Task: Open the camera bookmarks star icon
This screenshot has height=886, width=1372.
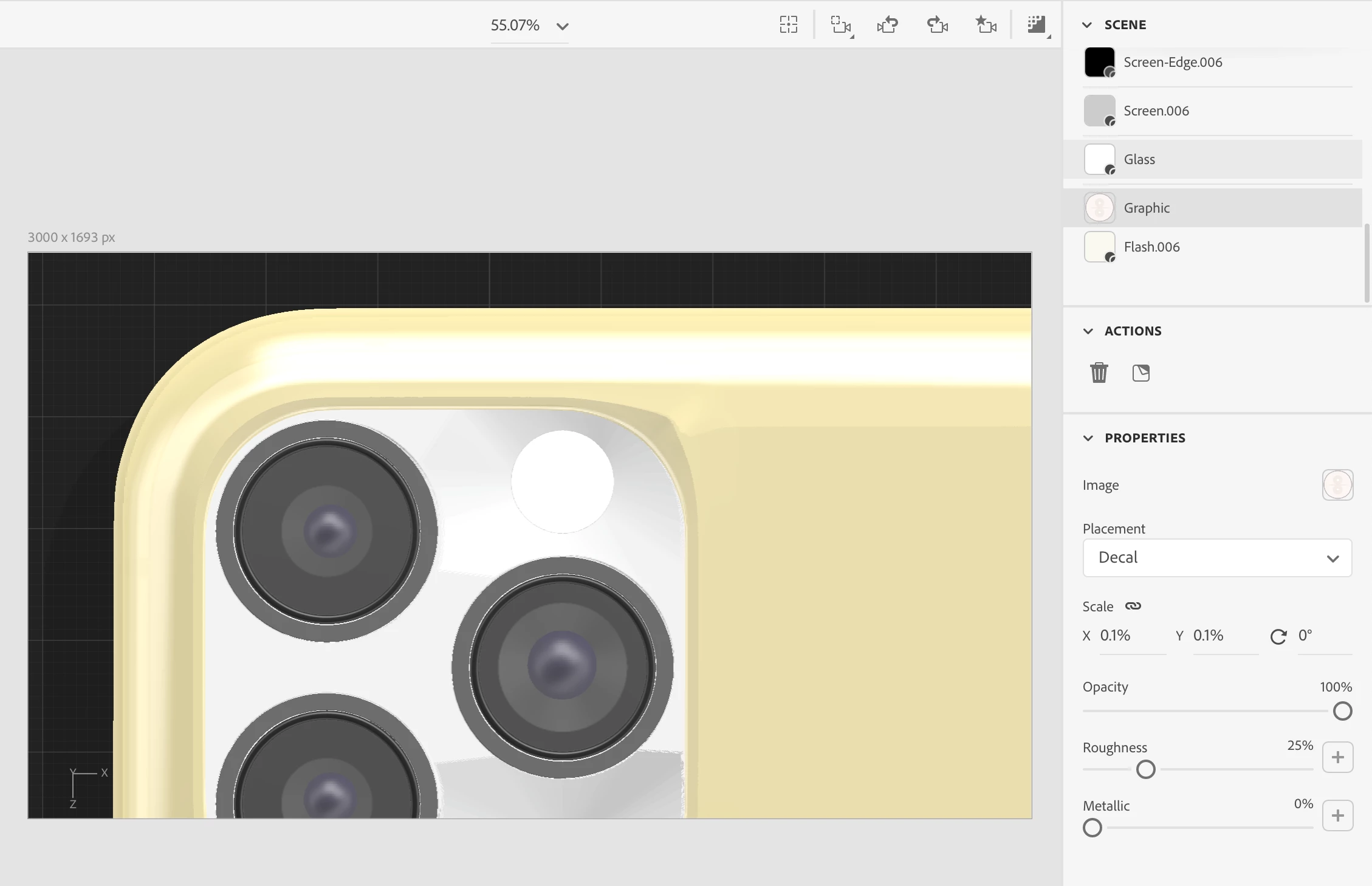Action: [x=986, y=25]
